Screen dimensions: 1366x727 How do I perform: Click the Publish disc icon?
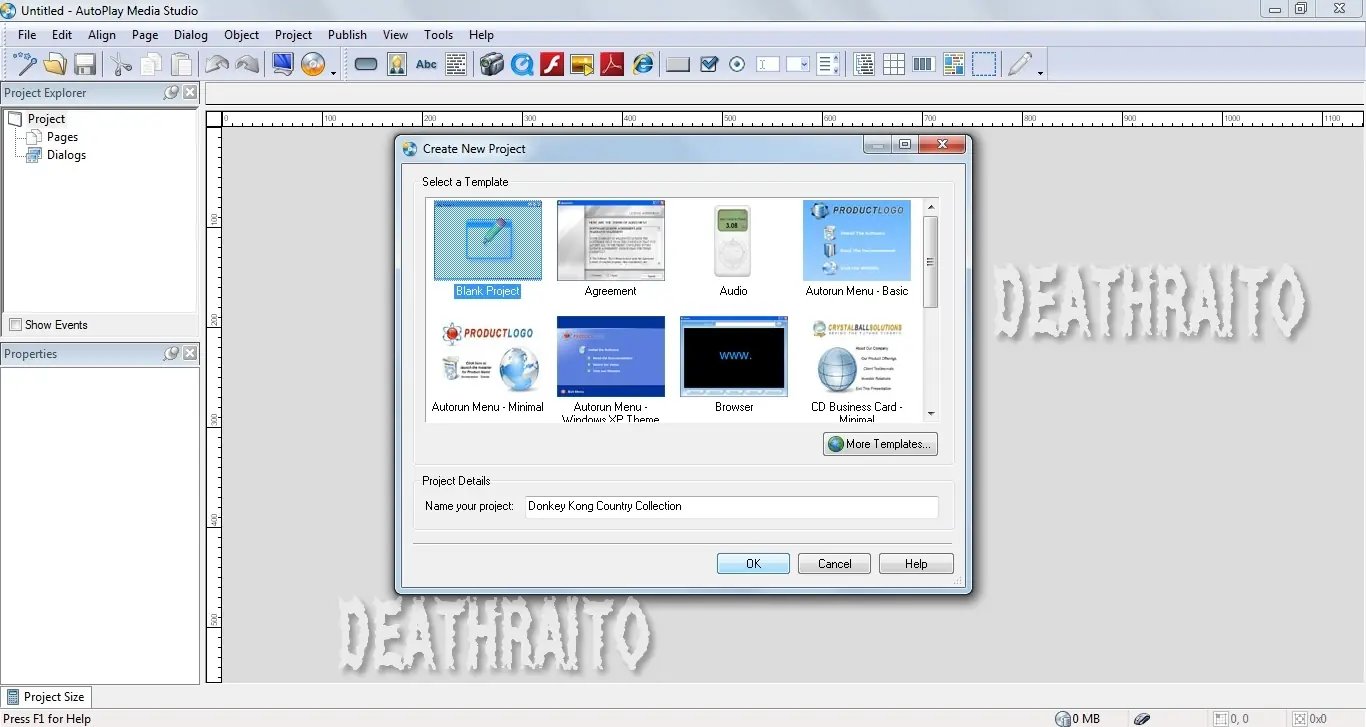(x=313, y=65)
